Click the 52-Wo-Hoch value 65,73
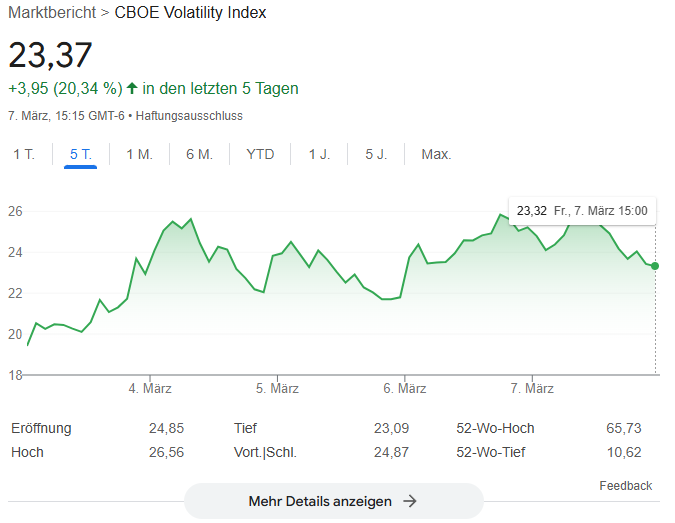This screenshot has width=675, height=523. coord(623,428)
